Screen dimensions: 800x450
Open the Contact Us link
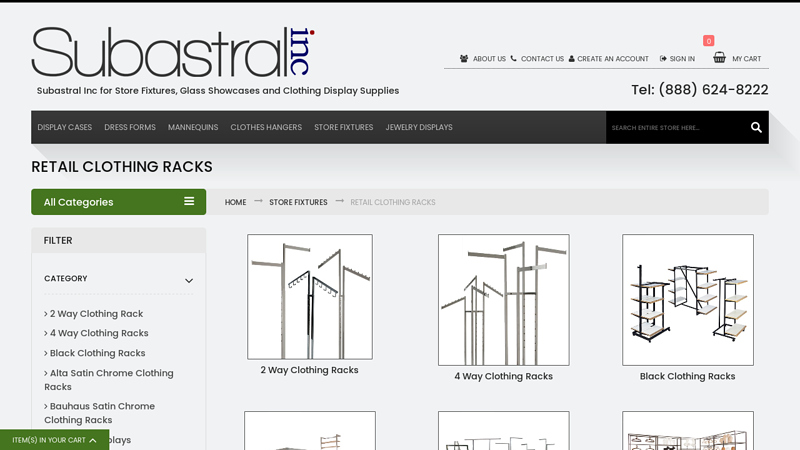click(542, 59)
